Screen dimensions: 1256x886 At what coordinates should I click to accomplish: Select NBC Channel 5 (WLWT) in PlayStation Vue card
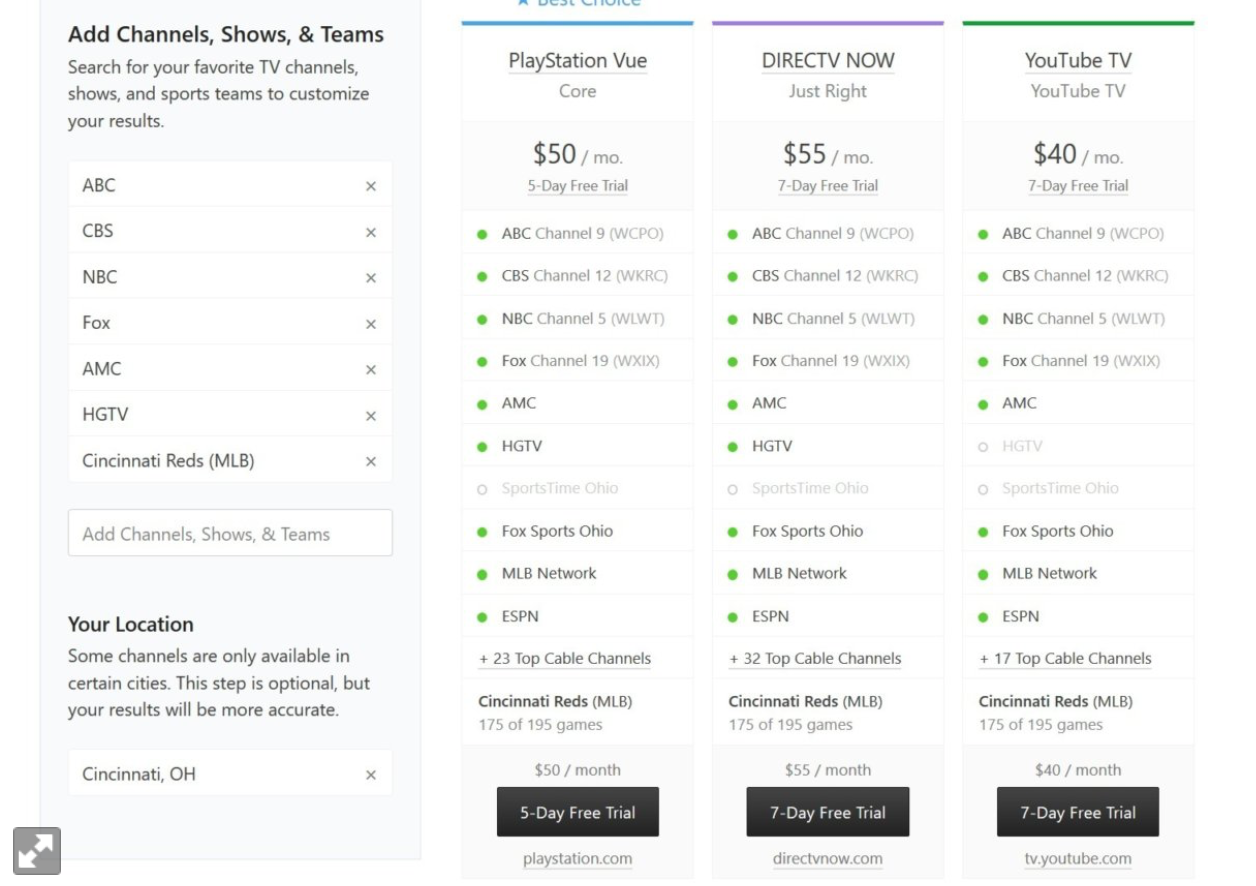(583, 319)
